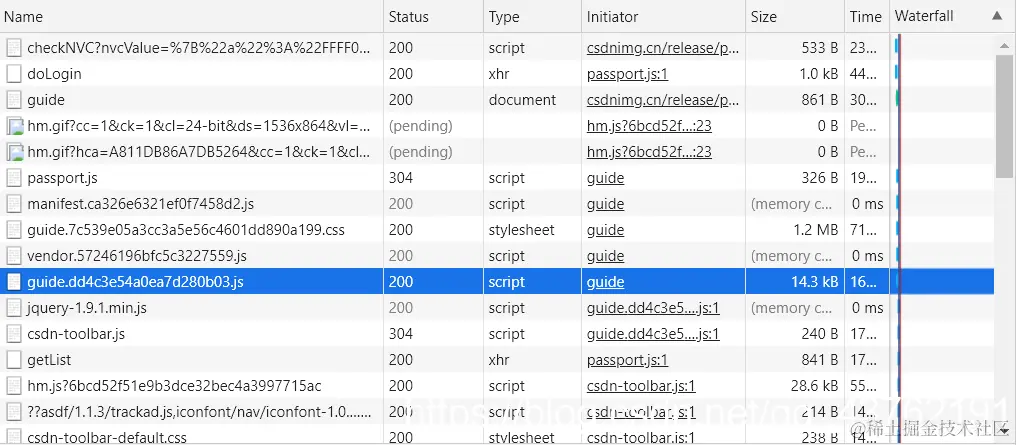Click the scrollbar down arrow
Viewport: 1016px width, 445px height.
[x=1005, y=430]
